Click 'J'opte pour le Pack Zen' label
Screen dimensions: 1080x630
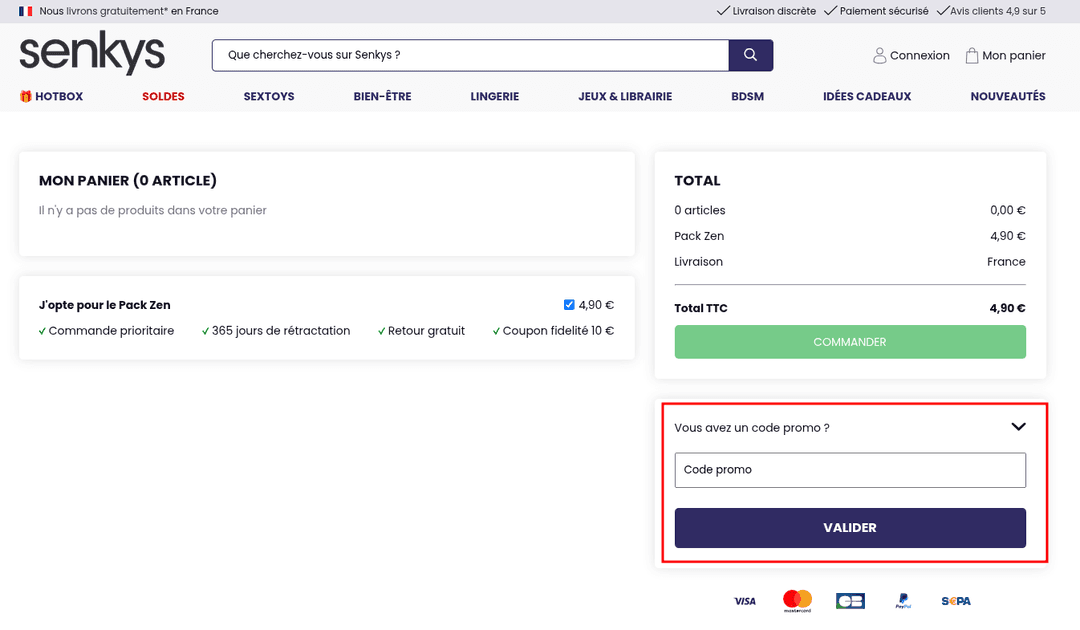pyautogui.click(x=105, y=305)
